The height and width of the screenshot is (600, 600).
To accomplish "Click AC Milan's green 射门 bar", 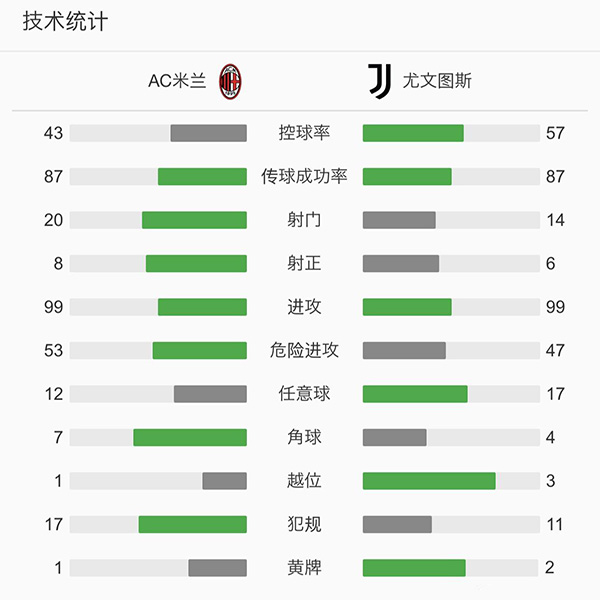I will point(194,220).
